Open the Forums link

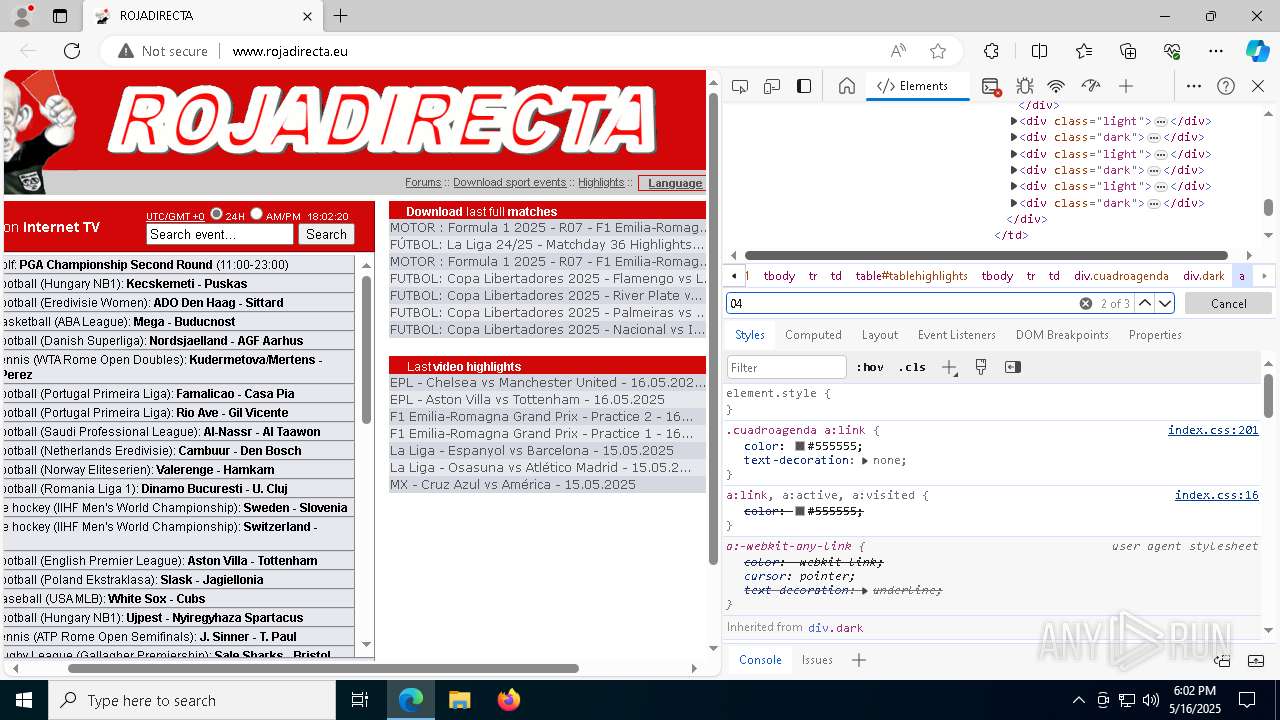click(x=423, y=182)
